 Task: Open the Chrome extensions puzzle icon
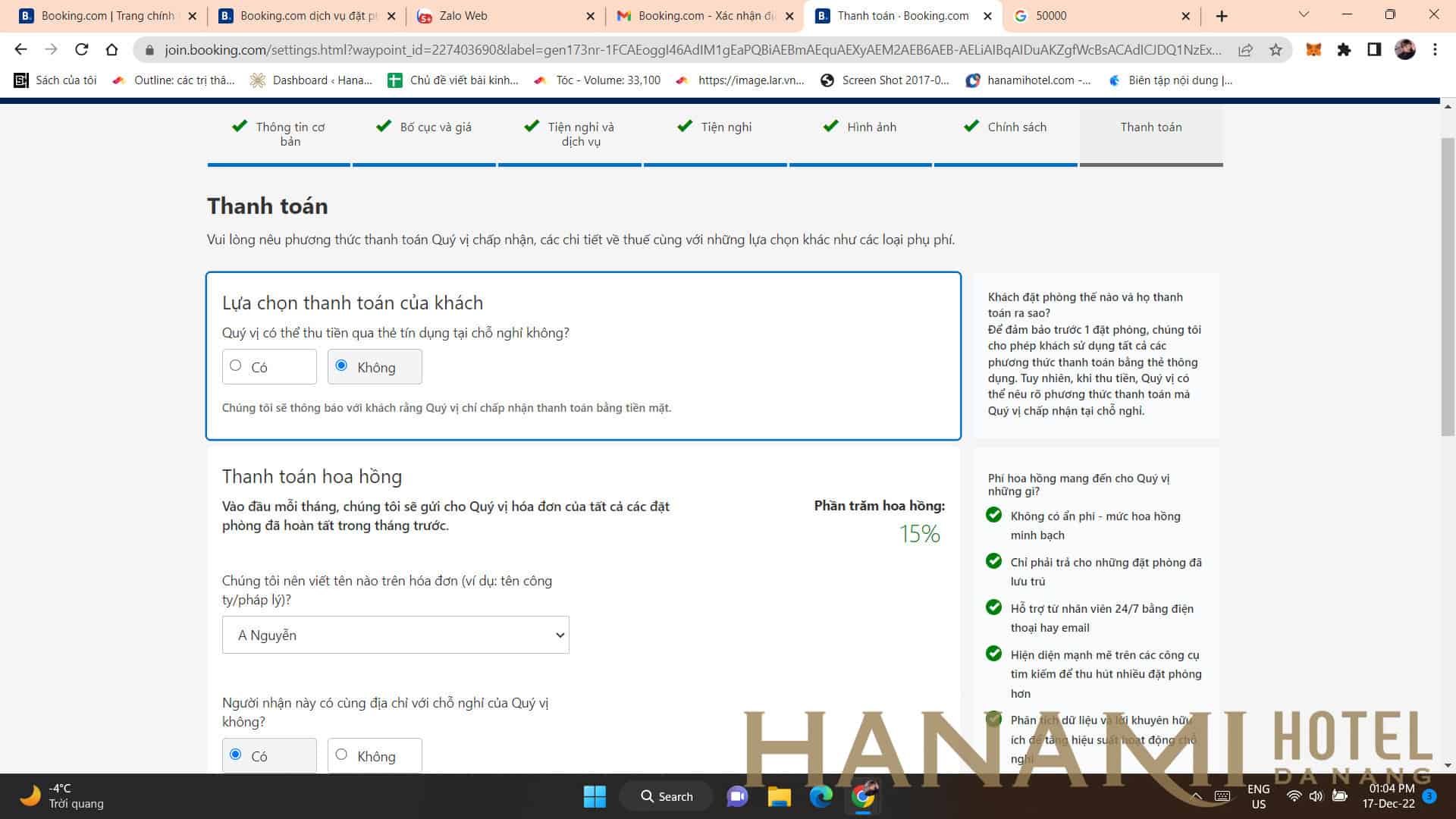1344,49
